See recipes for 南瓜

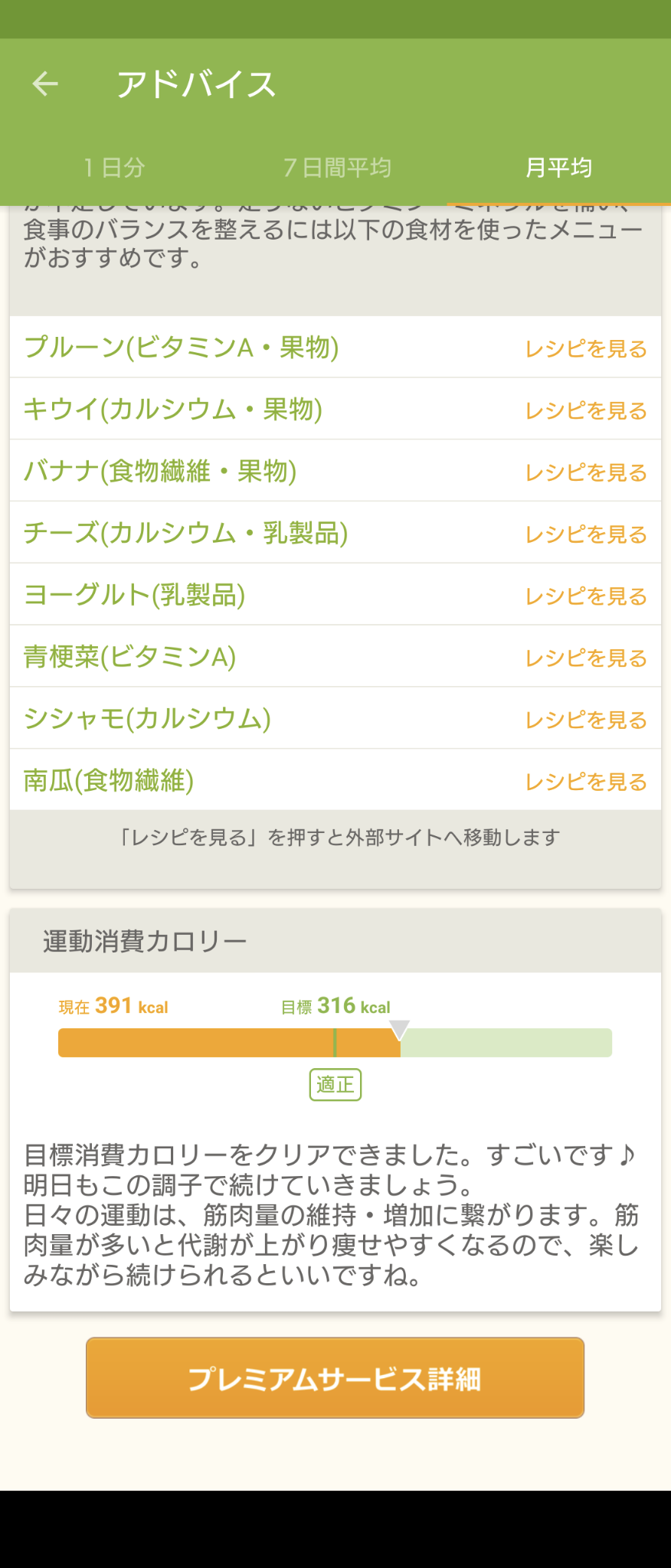585,782
